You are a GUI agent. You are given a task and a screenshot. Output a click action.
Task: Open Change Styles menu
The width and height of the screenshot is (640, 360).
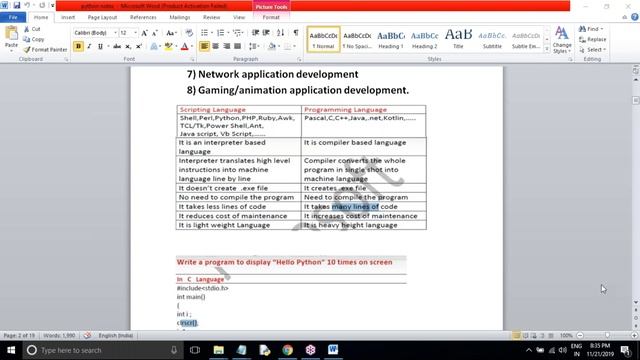(x=562, y=40)
